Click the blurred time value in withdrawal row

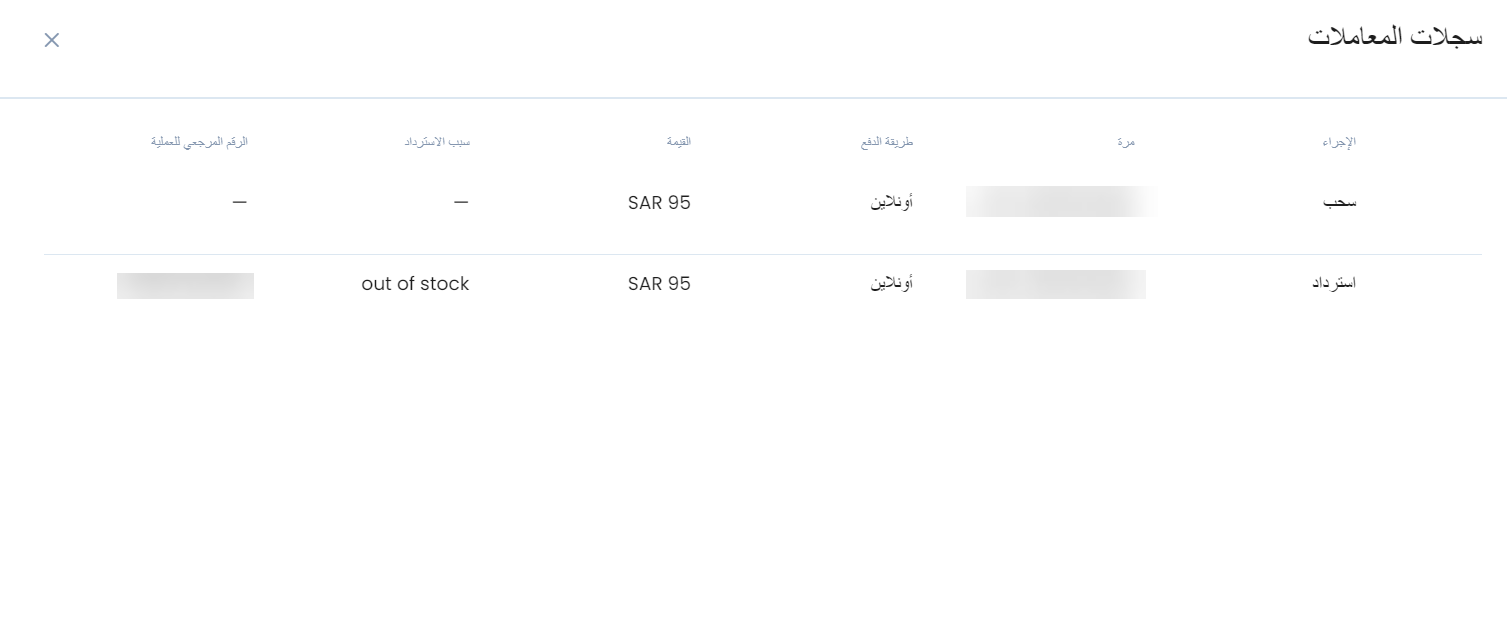(x=1061, y=202)
